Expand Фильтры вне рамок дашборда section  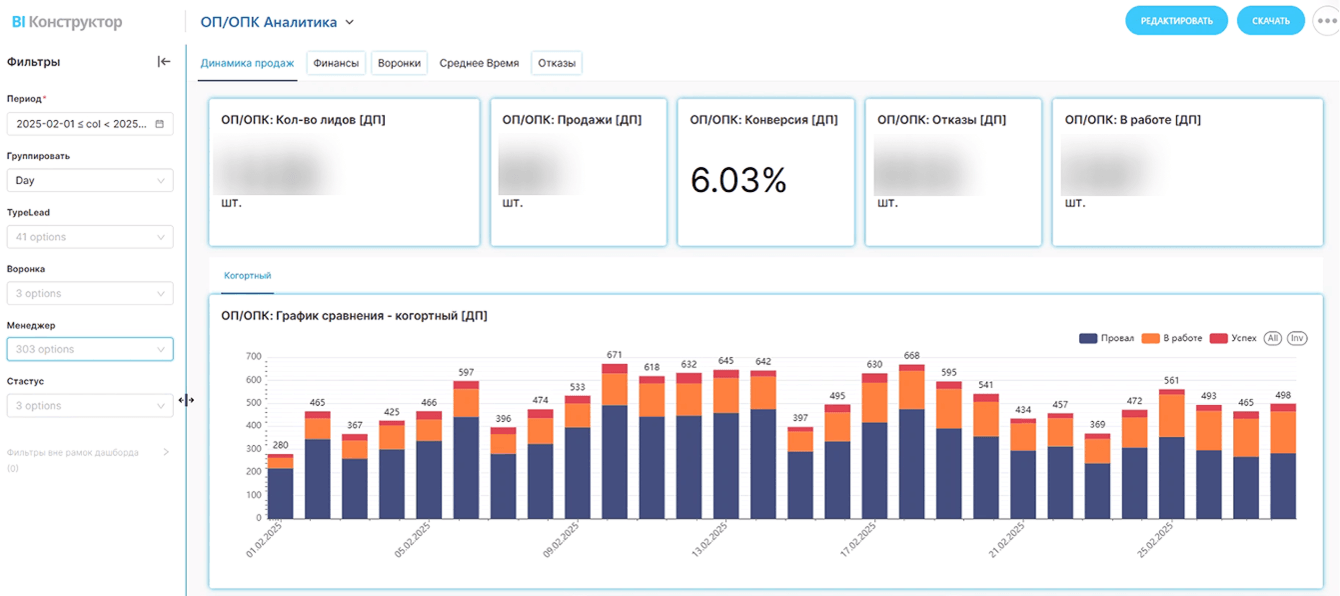pos(166,453)
